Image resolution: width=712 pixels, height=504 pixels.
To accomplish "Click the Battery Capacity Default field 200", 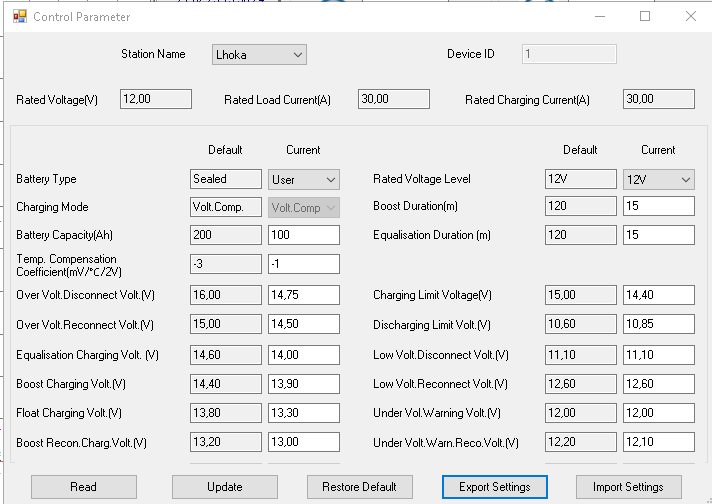I will pos(226,235).
